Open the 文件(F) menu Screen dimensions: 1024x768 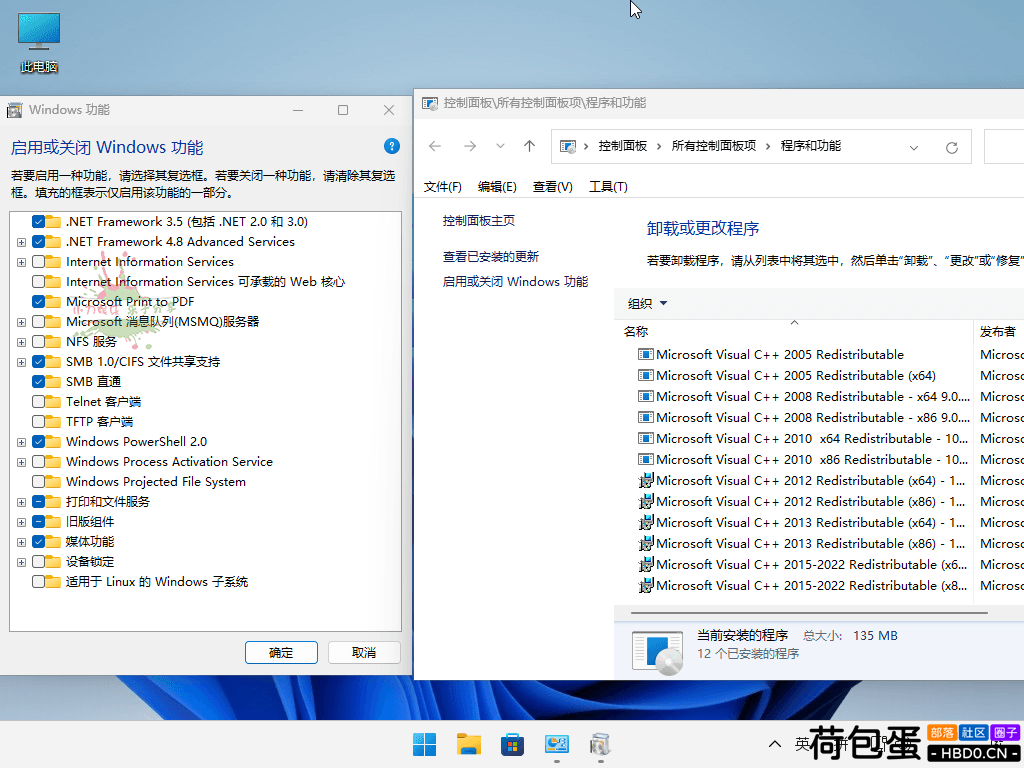click(443, 187)
